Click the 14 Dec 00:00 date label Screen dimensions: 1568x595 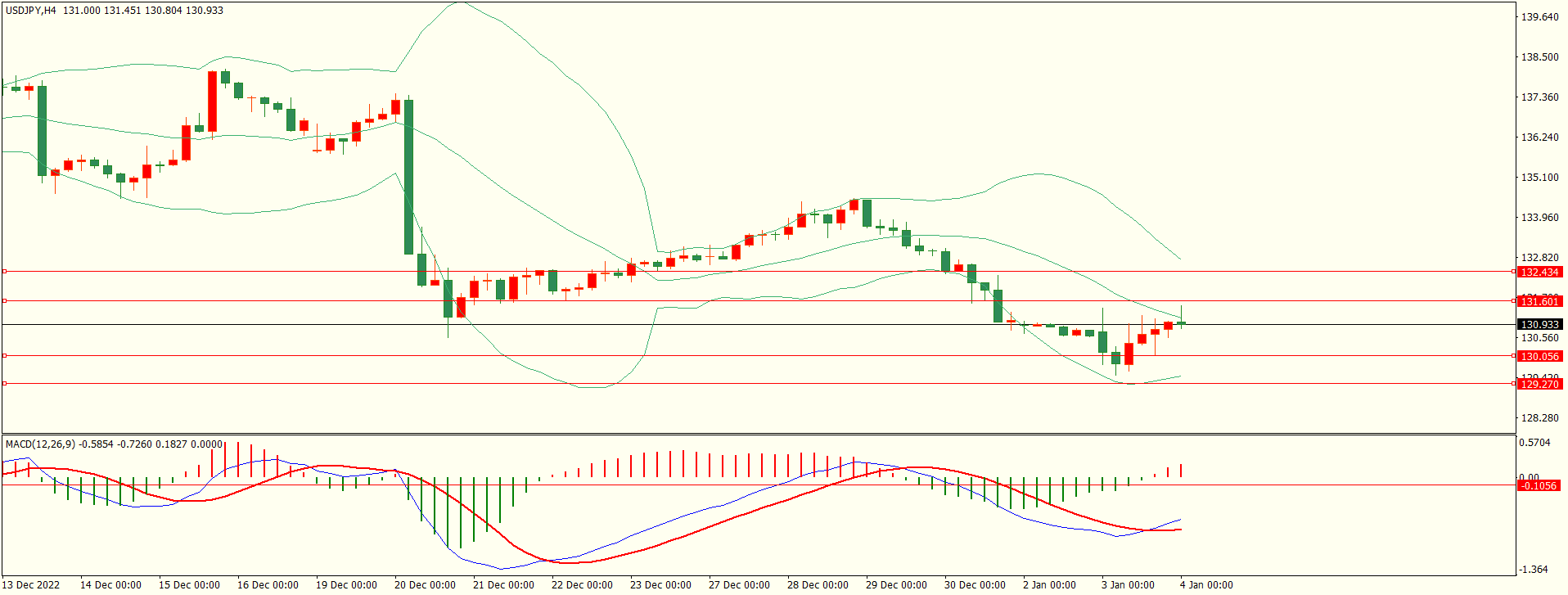pyautogui.click(x=110, y=585)
